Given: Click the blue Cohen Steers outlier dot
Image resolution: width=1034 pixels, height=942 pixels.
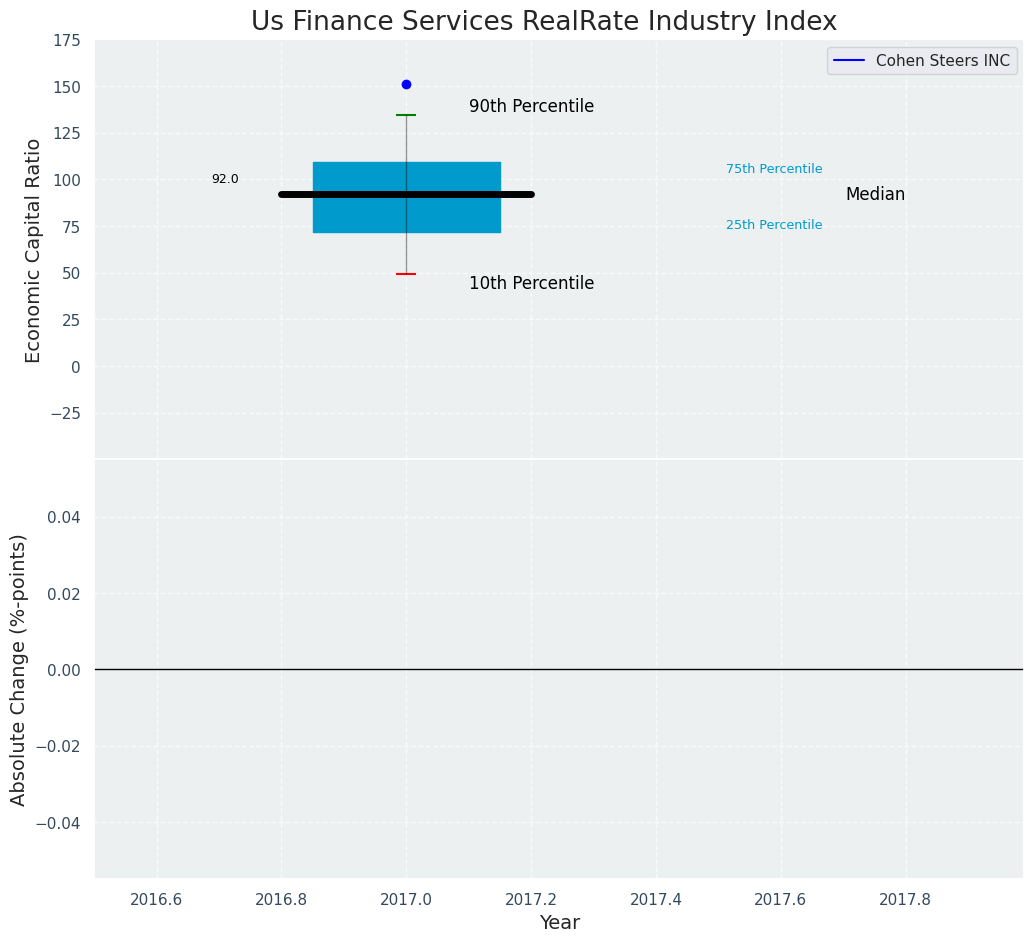Looking at the screenshot, I should (x=406, y=85).
